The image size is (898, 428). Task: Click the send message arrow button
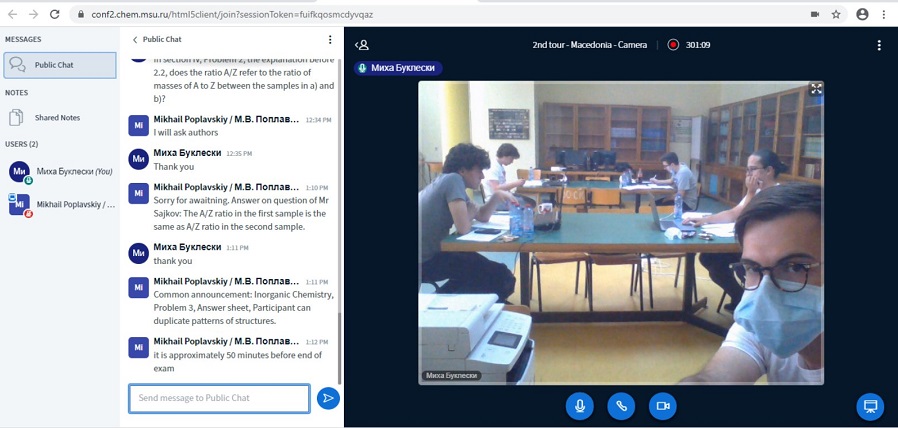click(327, 398)
